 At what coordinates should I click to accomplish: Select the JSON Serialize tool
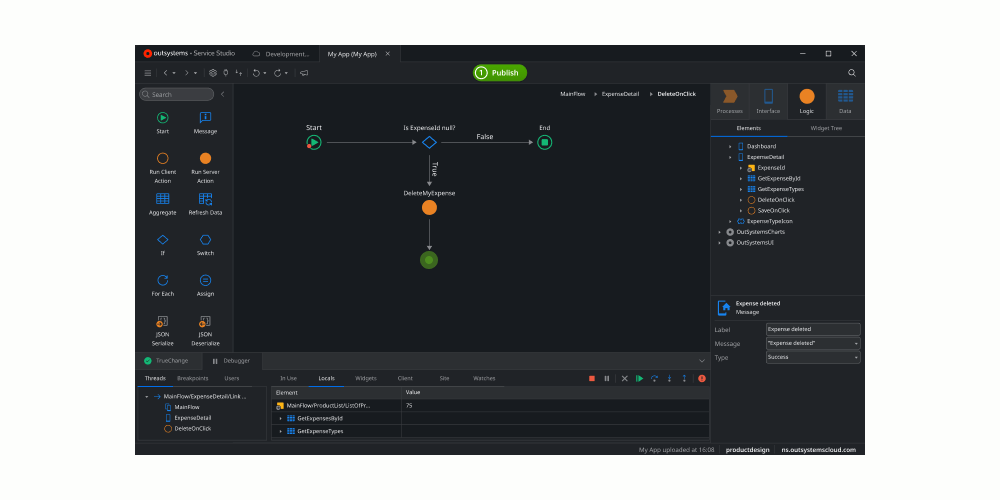click(x=163, y=331)
